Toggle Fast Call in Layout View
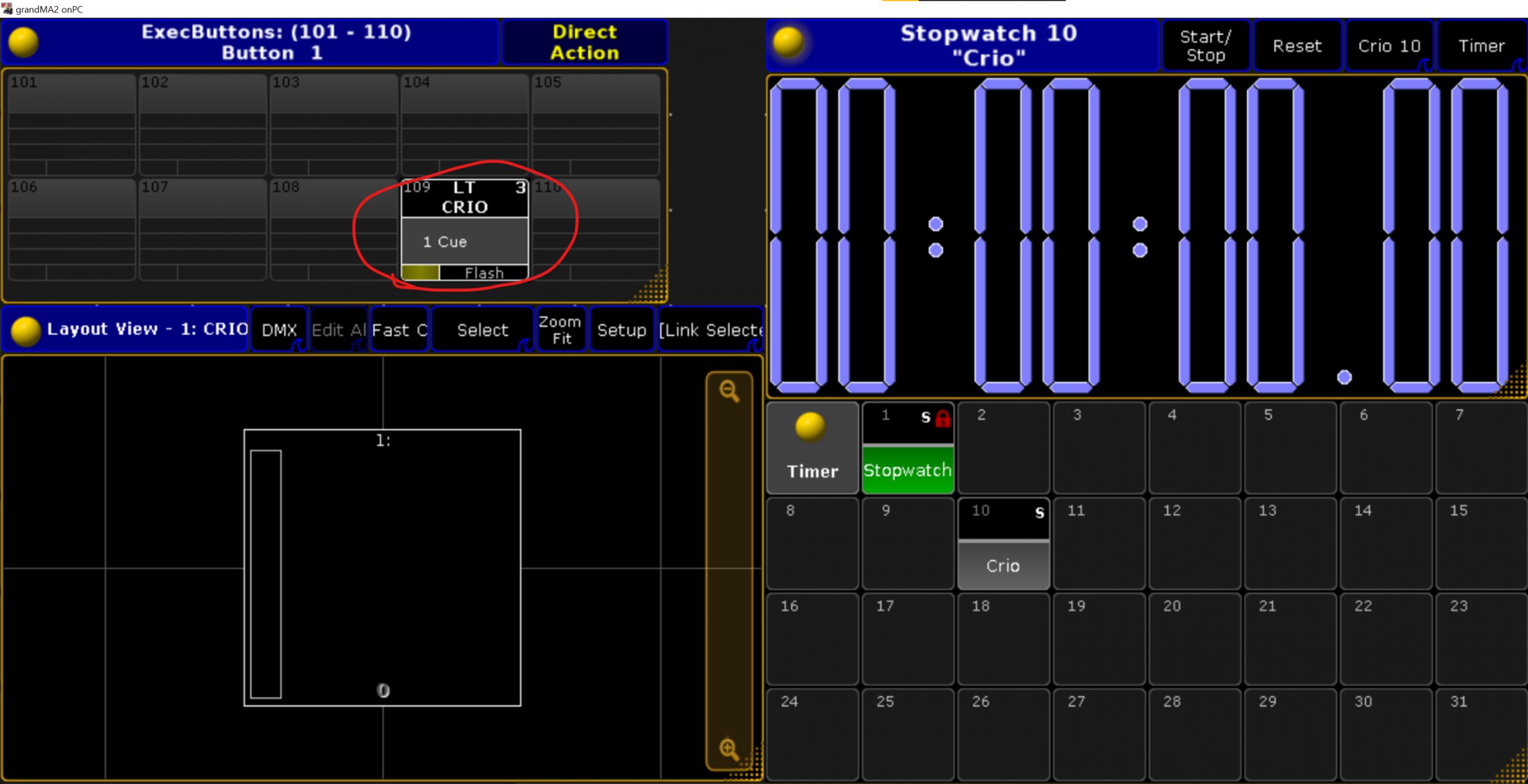Screen dimensions: 1528x784 pyautogui.click(x=399, y=330)
